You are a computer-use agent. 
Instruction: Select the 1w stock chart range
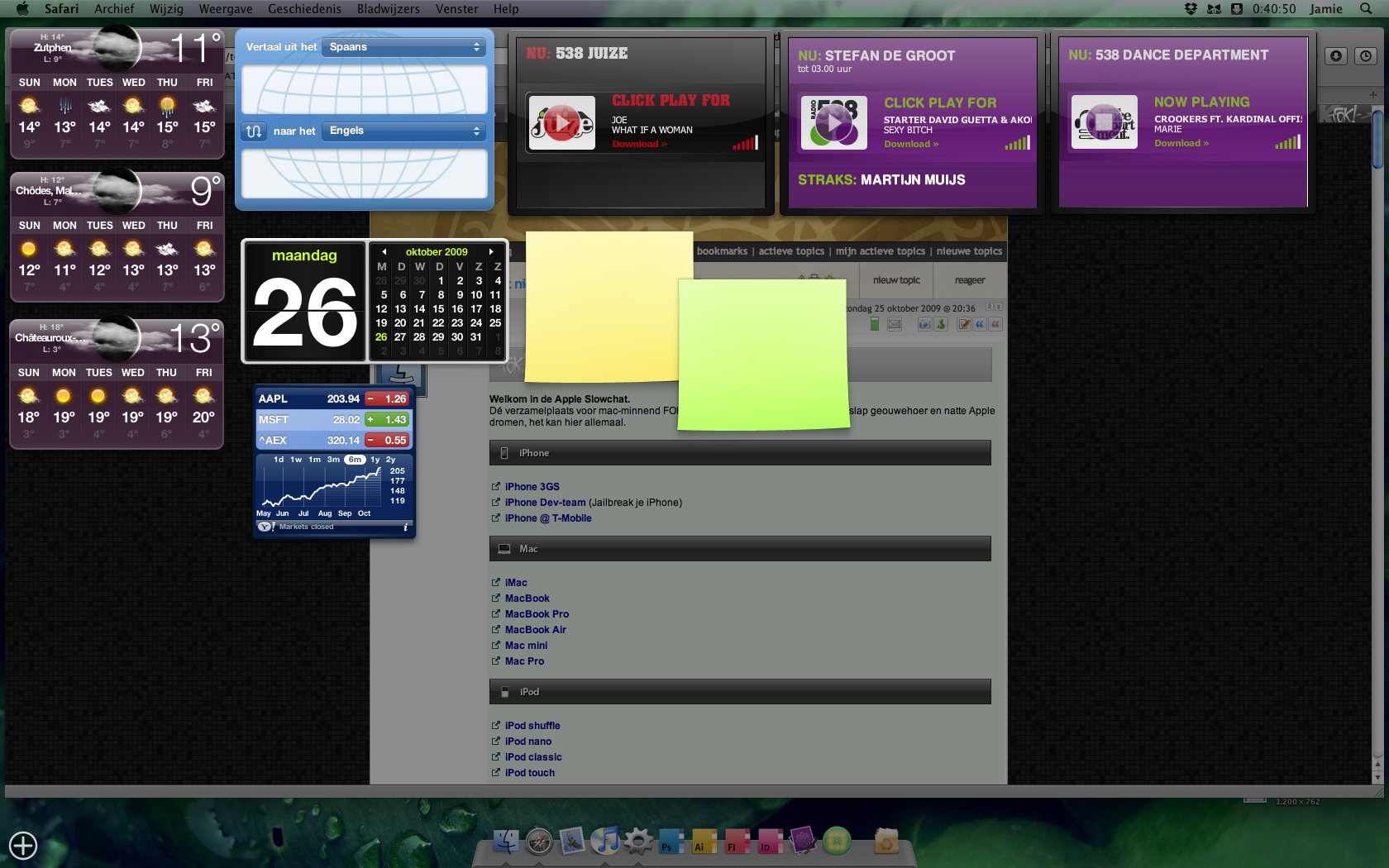(296, 460)
